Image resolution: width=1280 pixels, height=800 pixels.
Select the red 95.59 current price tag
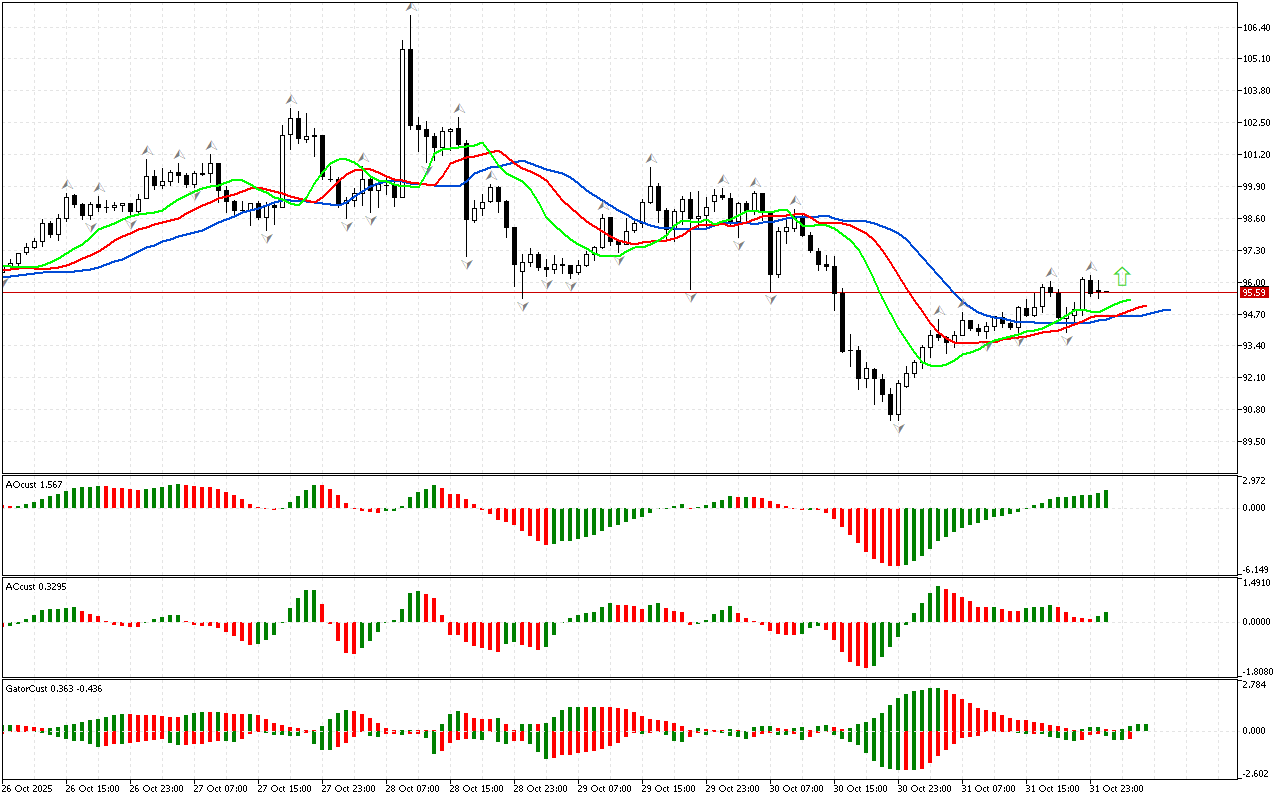[x=1252, y=292]
